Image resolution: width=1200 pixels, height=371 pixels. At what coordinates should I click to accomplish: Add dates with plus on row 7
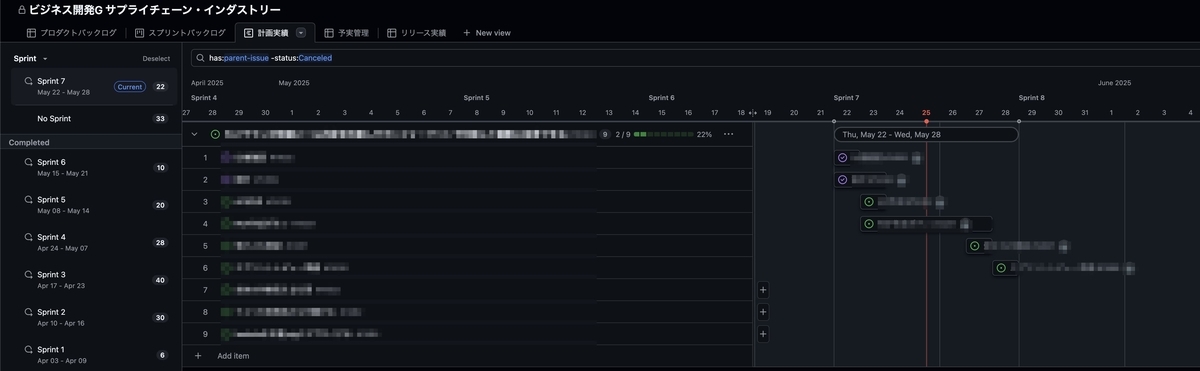763,290
